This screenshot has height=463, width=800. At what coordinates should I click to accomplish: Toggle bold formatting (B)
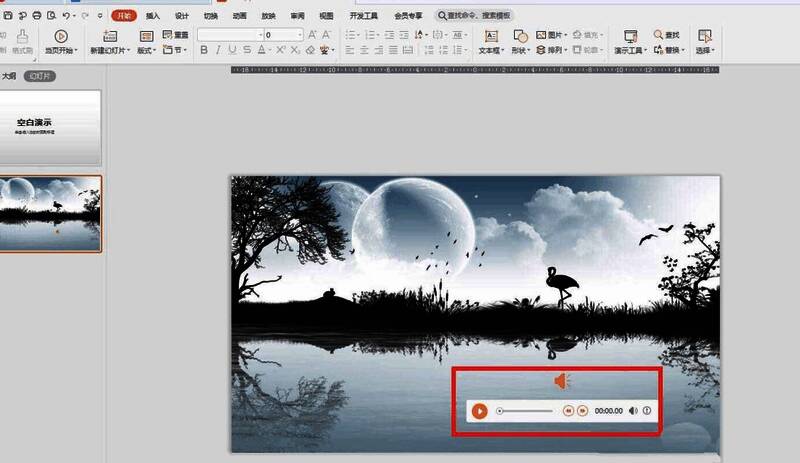coord(204,50)
